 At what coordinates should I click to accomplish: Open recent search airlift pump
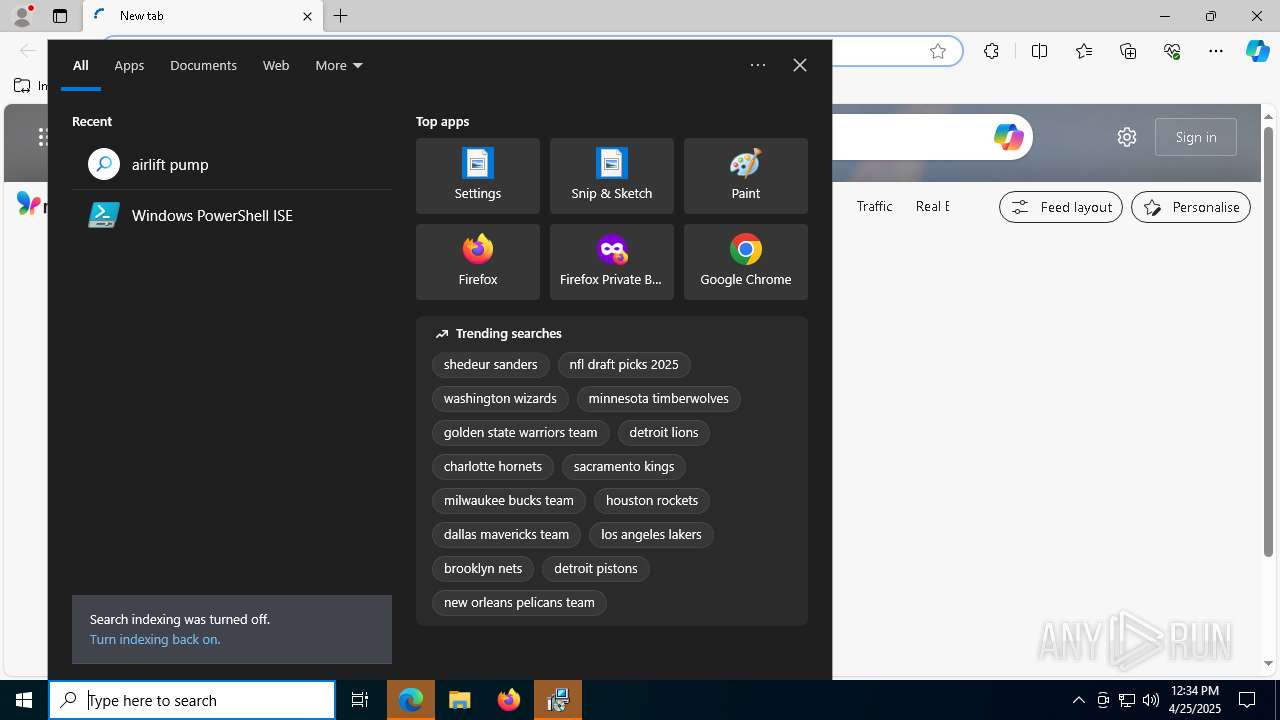pos(232,164)
